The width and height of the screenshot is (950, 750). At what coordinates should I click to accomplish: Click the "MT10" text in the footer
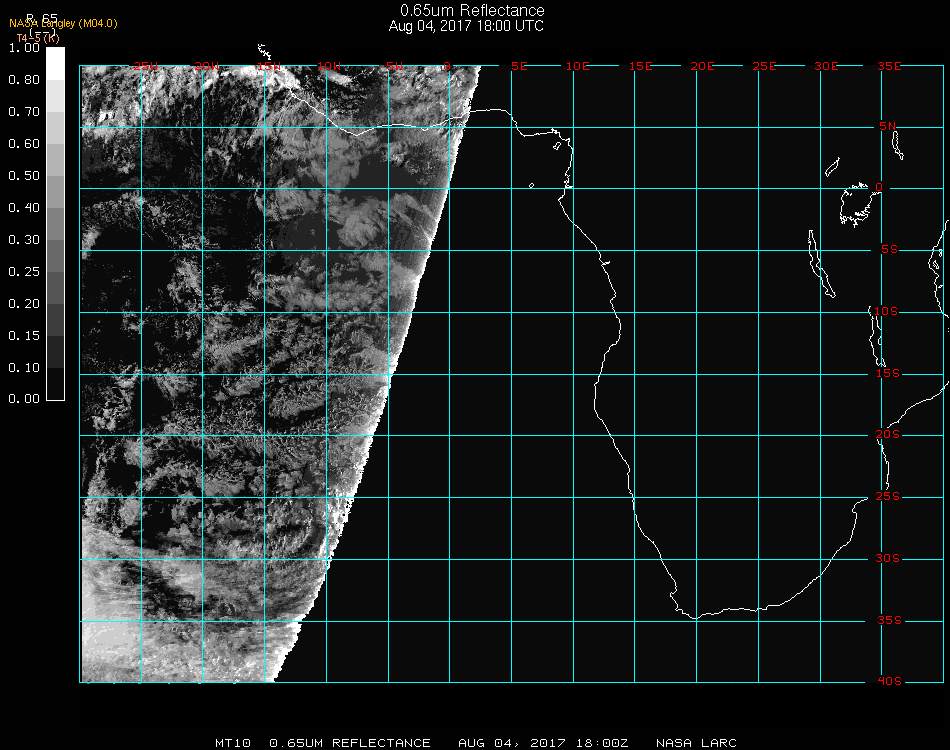[x=233, y=743]
